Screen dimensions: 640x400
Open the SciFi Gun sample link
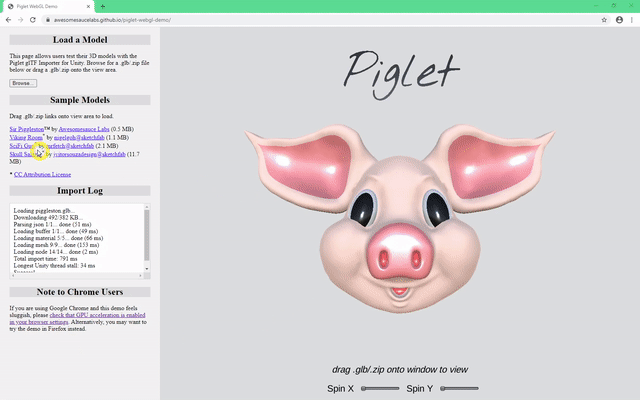(23, 146)
